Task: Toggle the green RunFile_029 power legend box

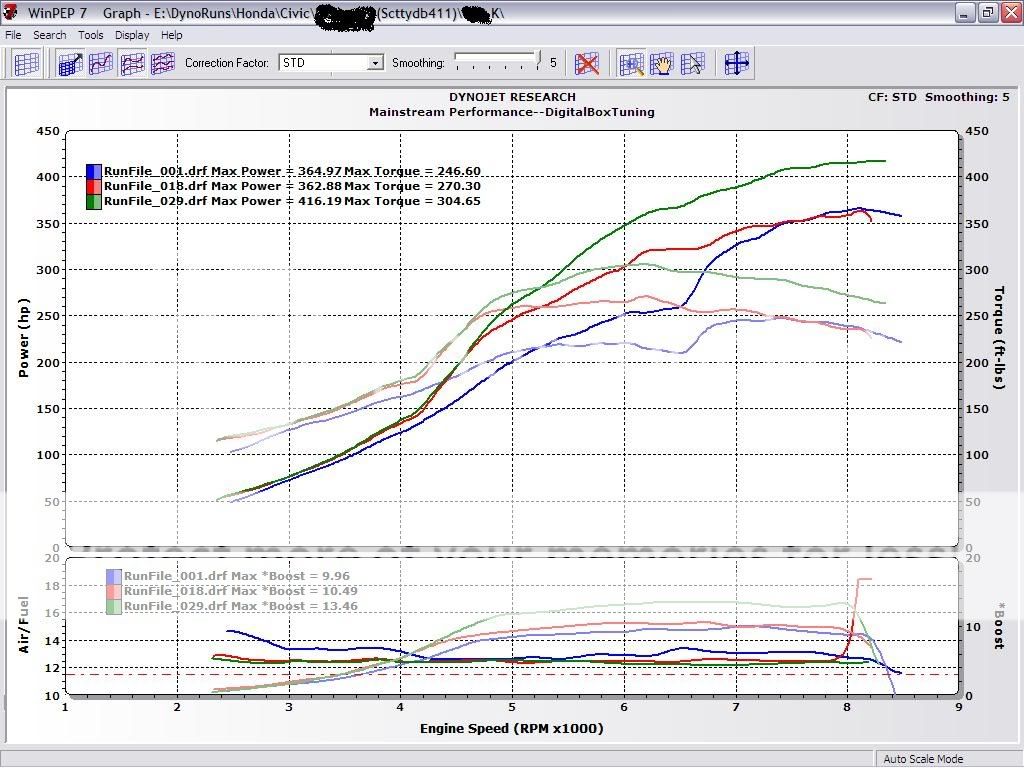Action: tap(94, 201)
